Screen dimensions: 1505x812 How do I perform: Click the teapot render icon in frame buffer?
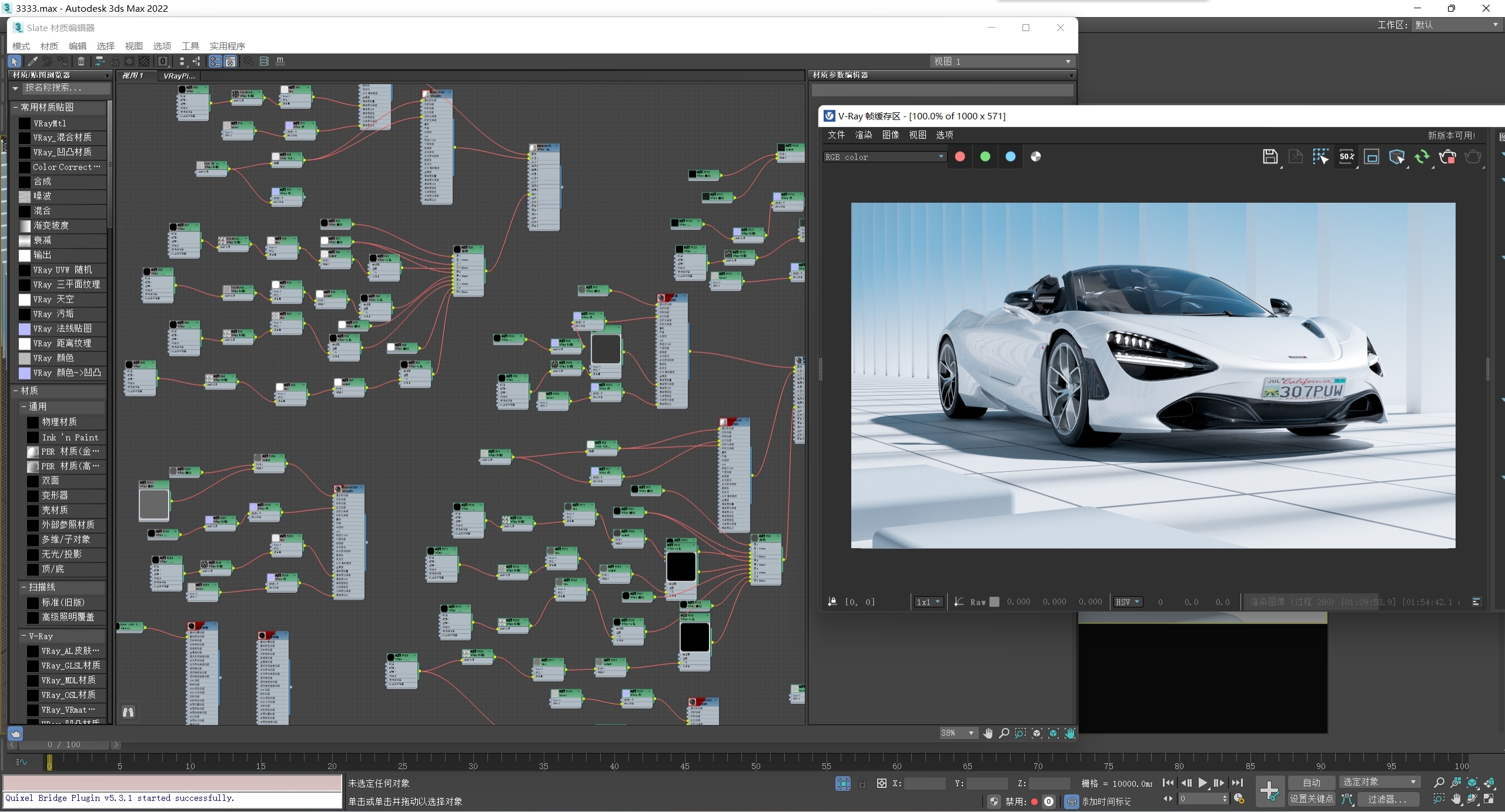click(1447, 157)
